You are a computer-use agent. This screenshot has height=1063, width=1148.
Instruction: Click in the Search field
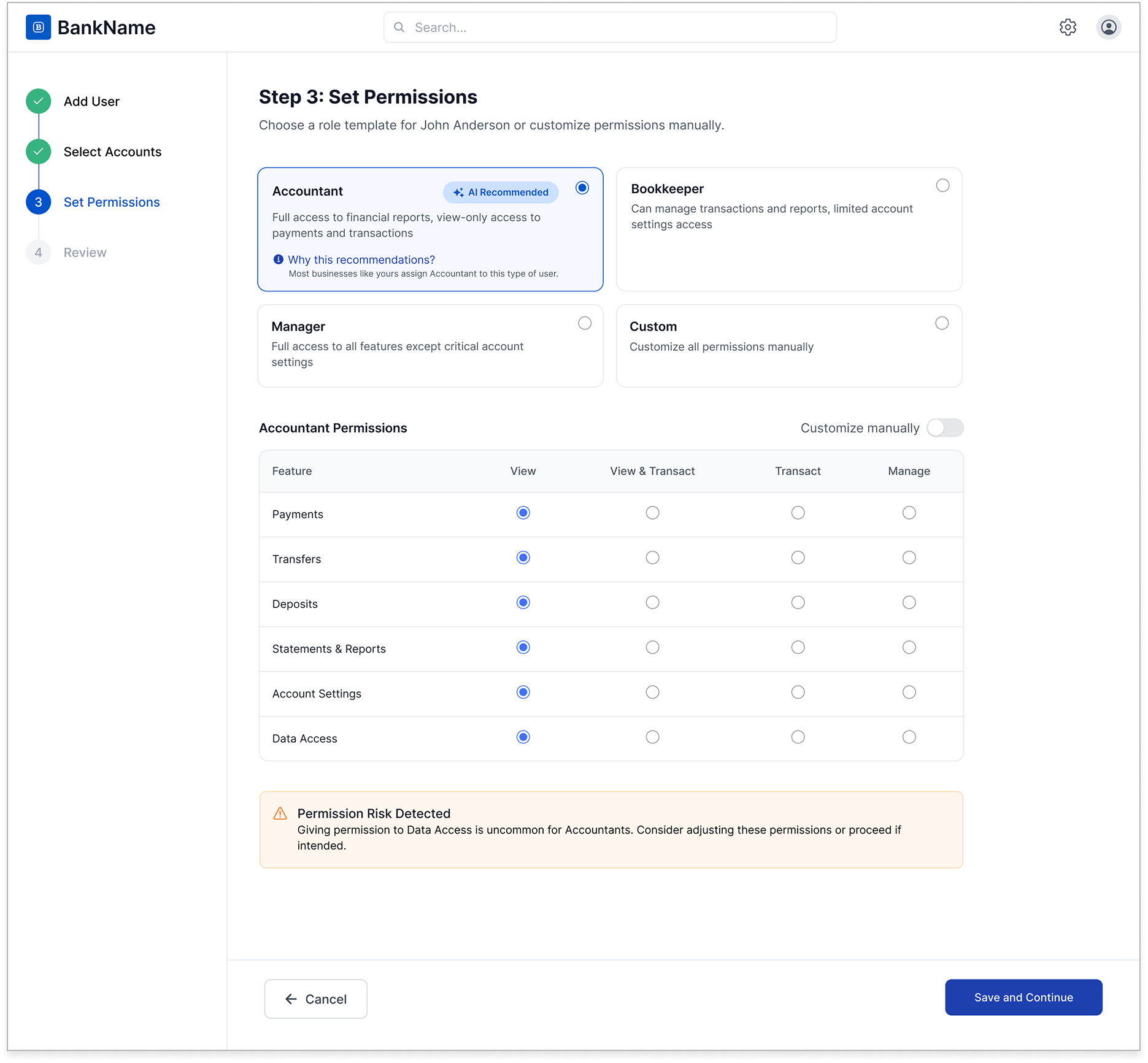click(x=610, y=28)
